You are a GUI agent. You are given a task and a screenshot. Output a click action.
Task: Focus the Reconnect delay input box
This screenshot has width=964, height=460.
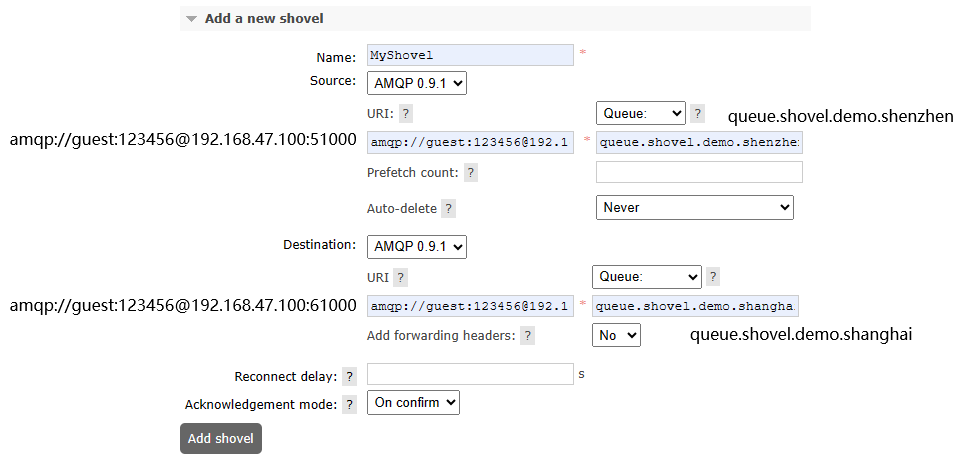click(x=470, y=374)
